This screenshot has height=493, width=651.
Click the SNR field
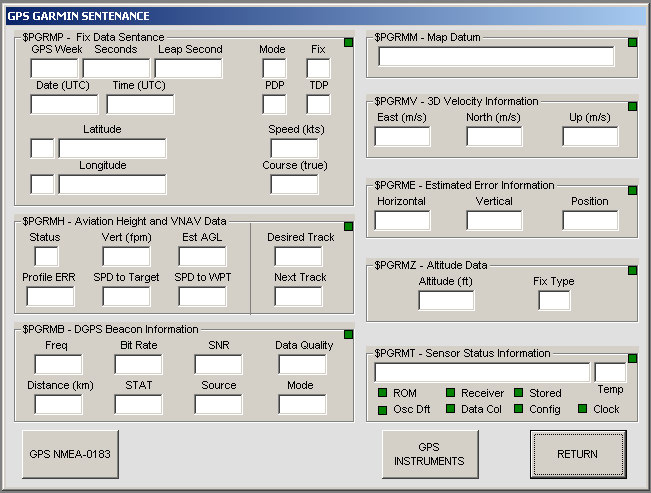[x=218, y=364]
